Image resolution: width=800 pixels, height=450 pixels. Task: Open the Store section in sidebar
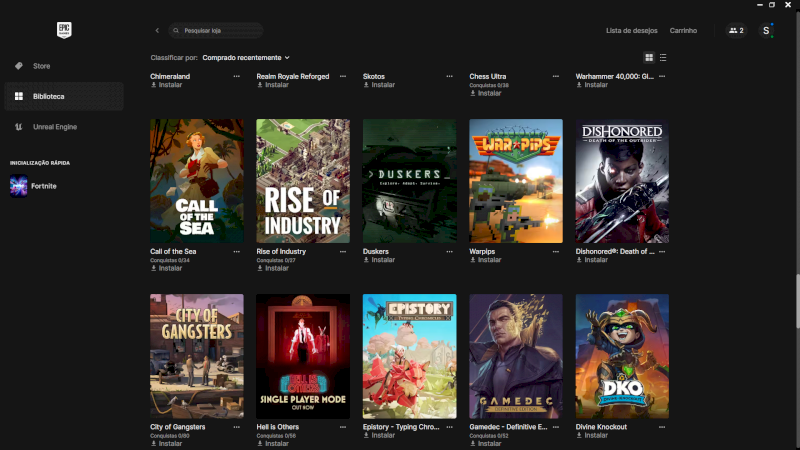41,66
